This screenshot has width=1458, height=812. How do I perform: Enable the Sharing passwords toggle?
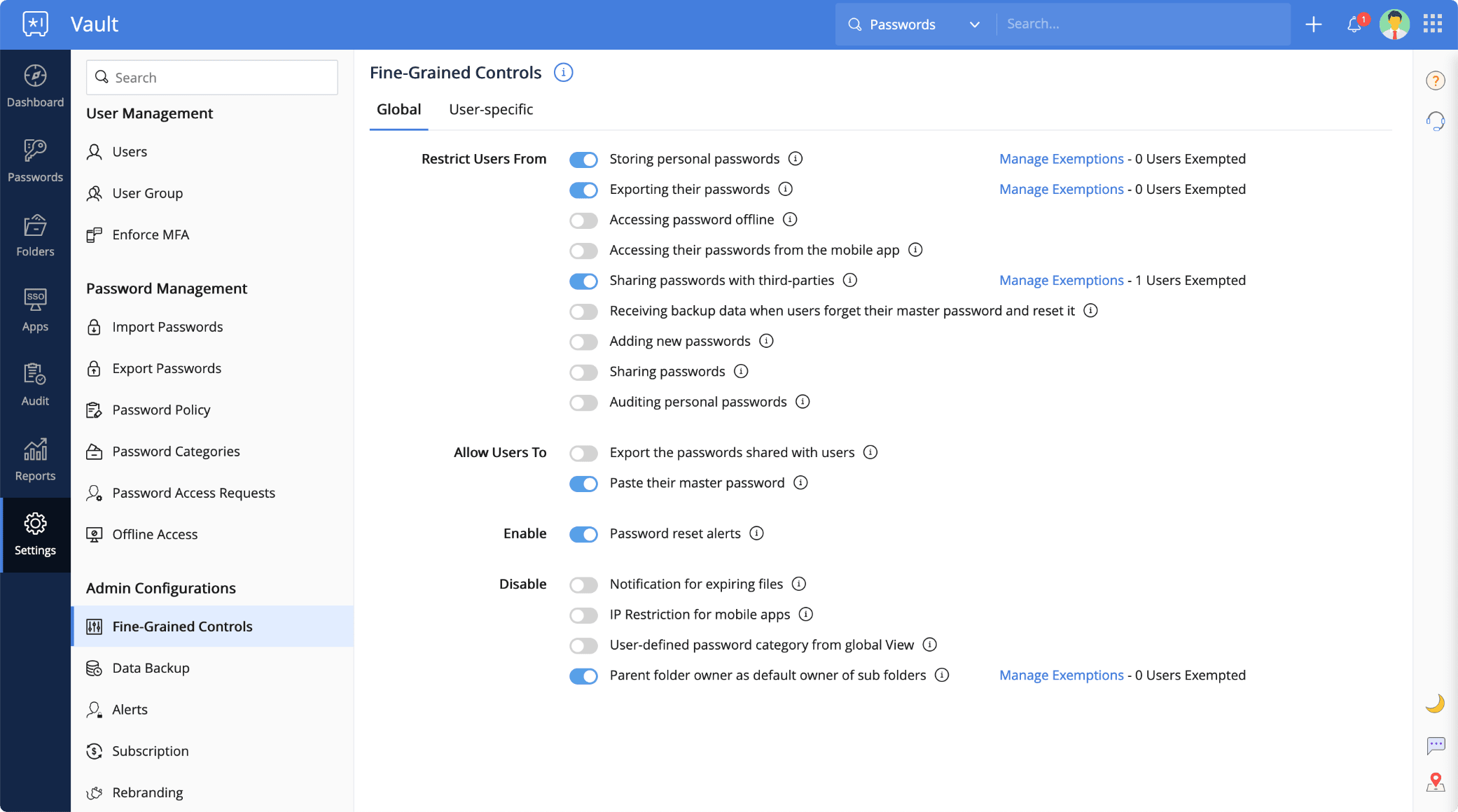coord(583,372)
